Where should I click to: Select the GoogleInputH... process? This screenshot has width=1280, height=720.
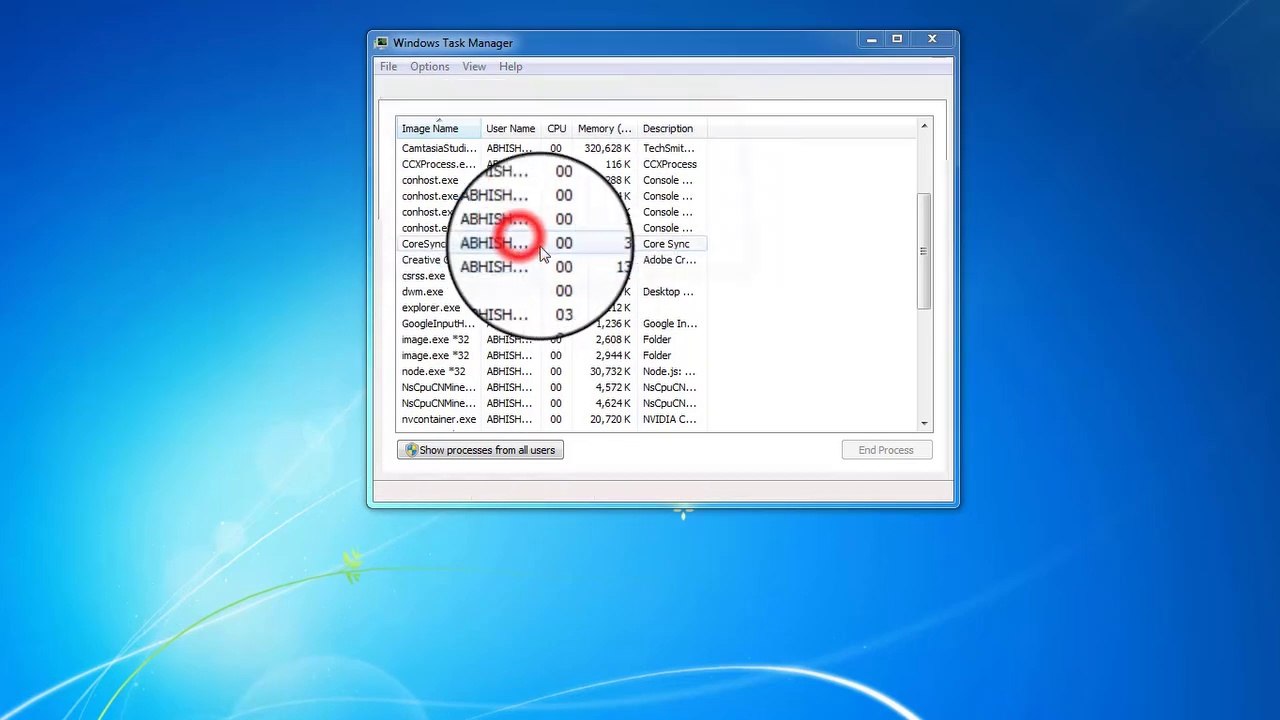438,324
